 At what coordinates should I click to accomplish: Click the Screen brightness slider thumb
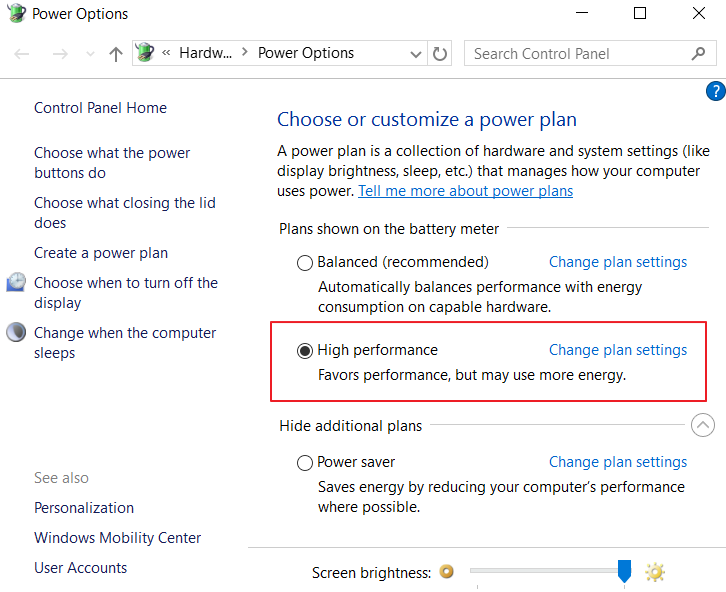pyautogui.click(x=624, y=571)
